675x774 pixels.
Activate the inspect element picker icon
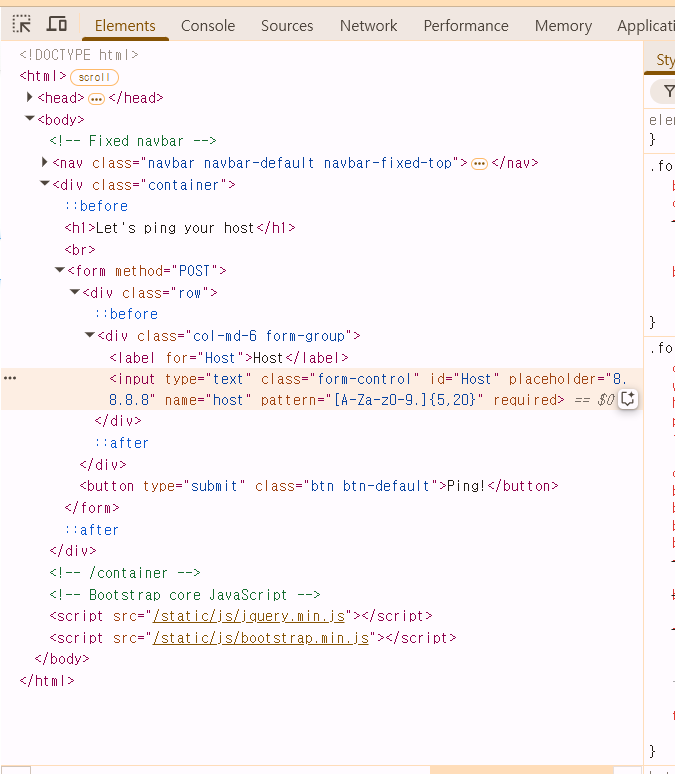click(x=21, y=24)
